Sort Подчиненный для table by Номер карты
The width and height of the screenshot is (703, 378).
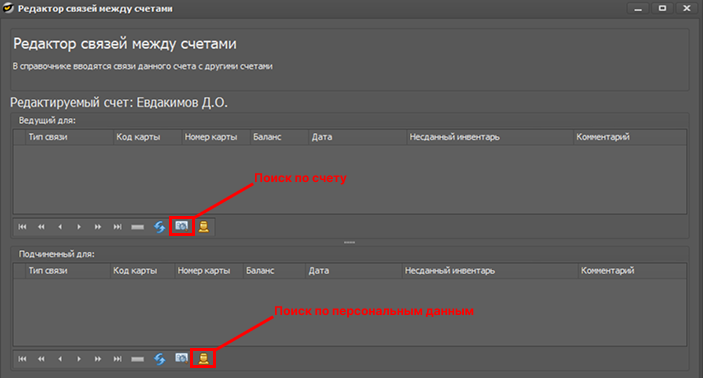pos(208,271)
